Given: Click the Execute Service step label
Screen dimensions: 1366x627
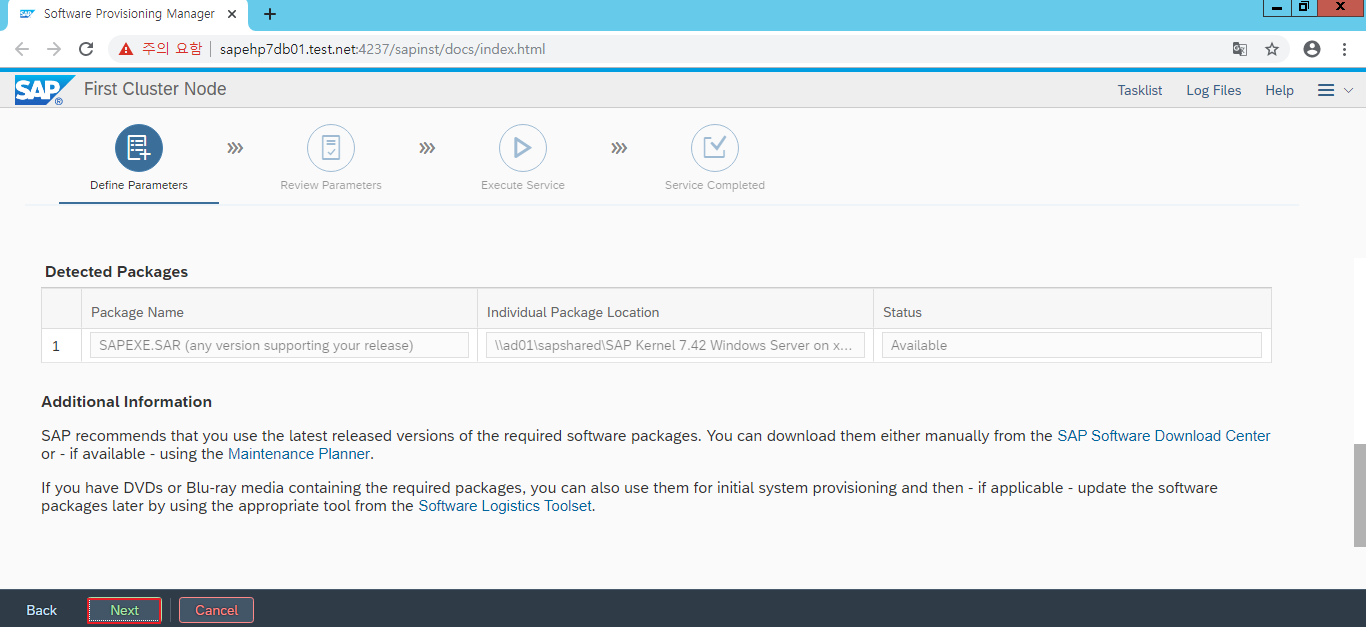Looking at the screenshot, I should [523, 185].
